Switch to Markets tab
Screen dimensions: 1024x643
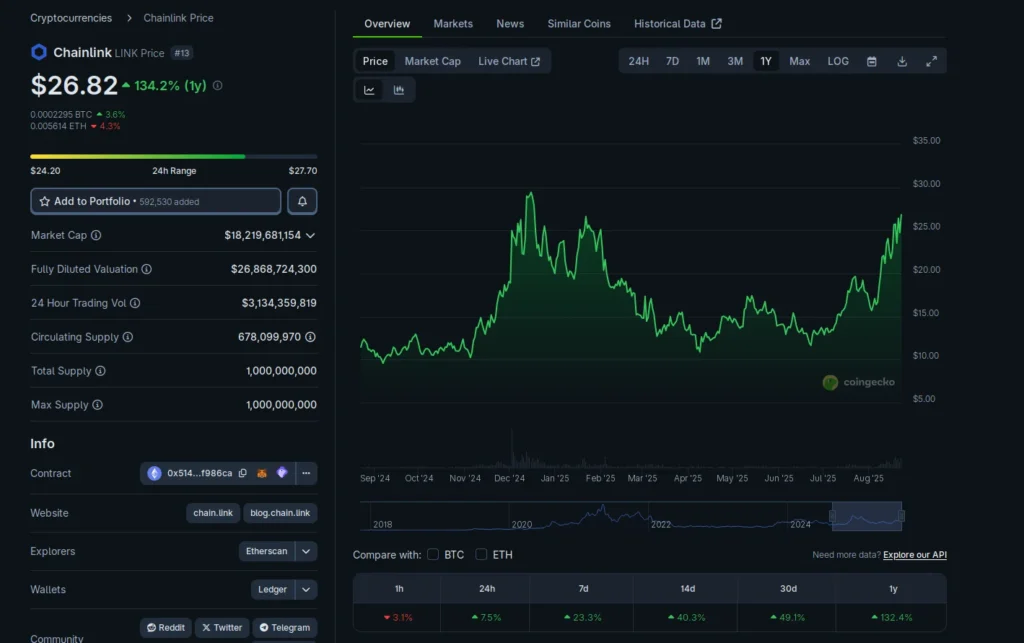tap(453, 24)
